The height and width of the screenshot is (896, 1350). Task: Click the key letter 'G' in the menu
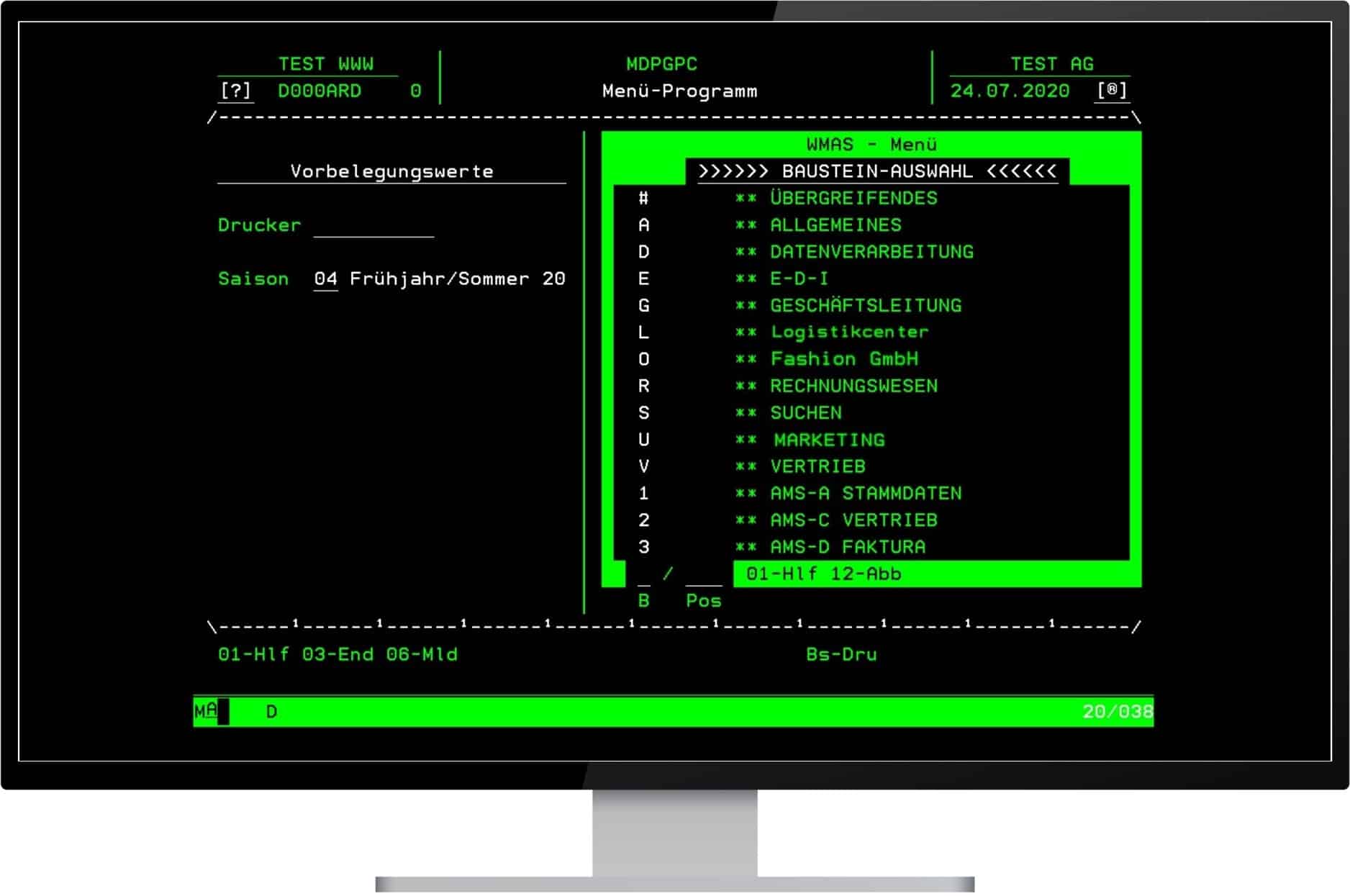point(643,306)
